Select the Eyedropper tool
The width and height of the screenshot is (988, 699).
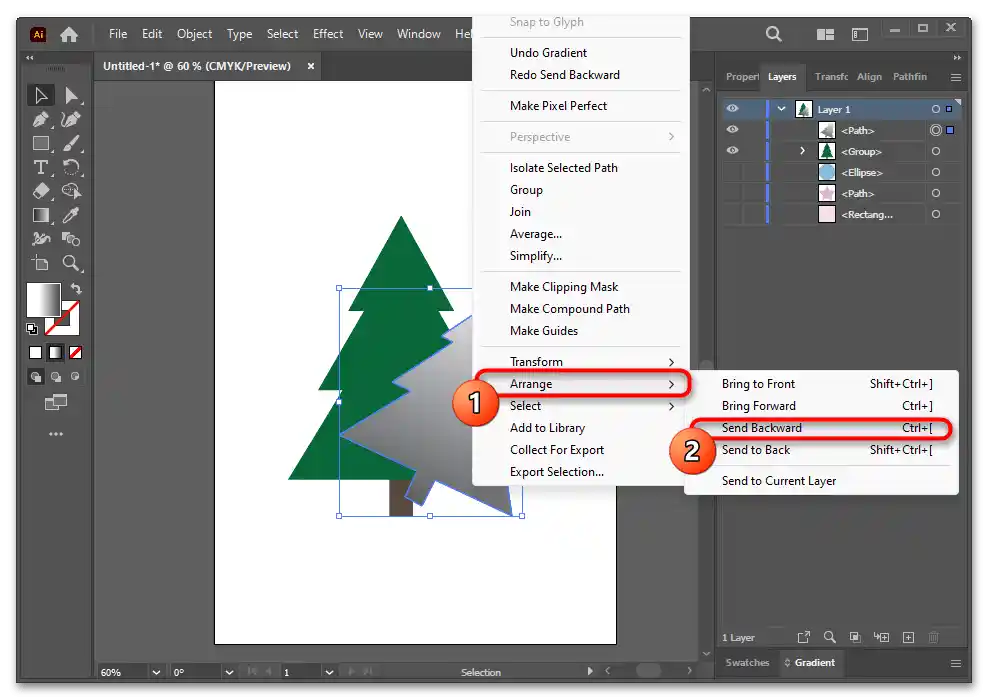pos(71,215)
